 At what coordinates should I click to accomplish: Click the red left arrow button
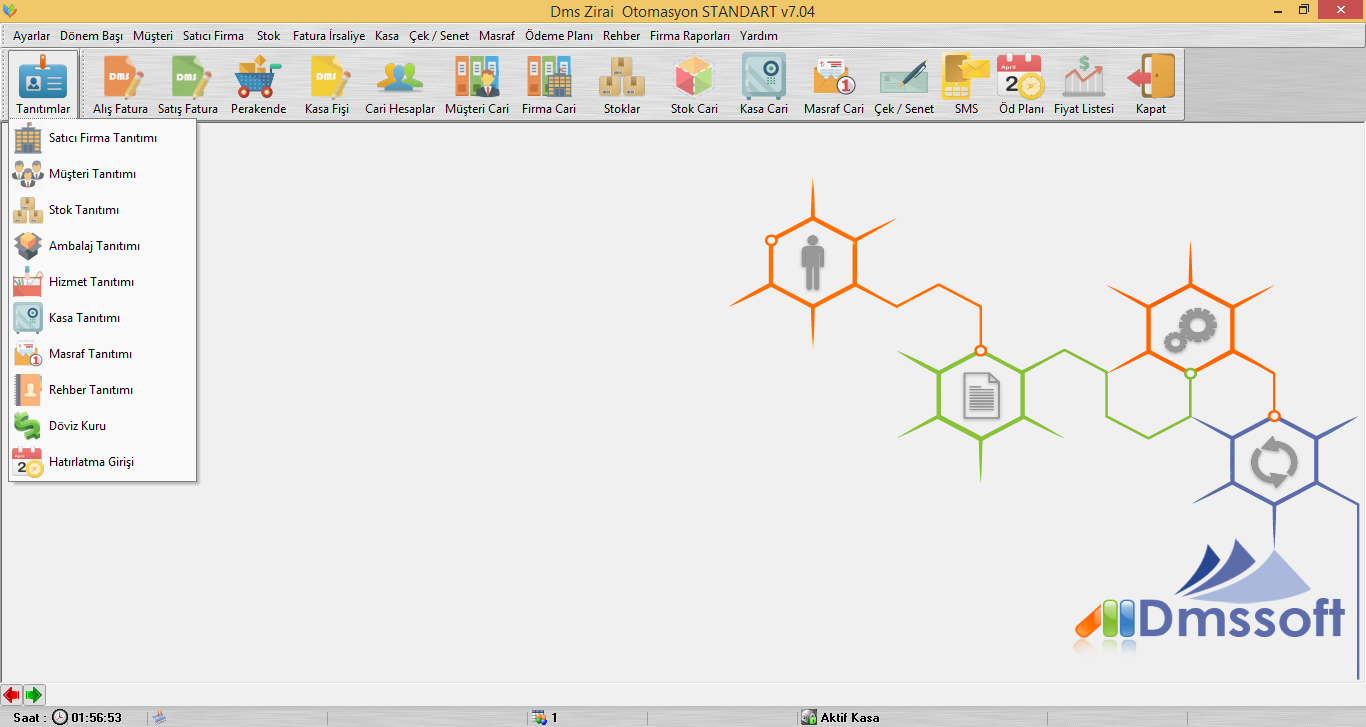[x=11, y=694]
